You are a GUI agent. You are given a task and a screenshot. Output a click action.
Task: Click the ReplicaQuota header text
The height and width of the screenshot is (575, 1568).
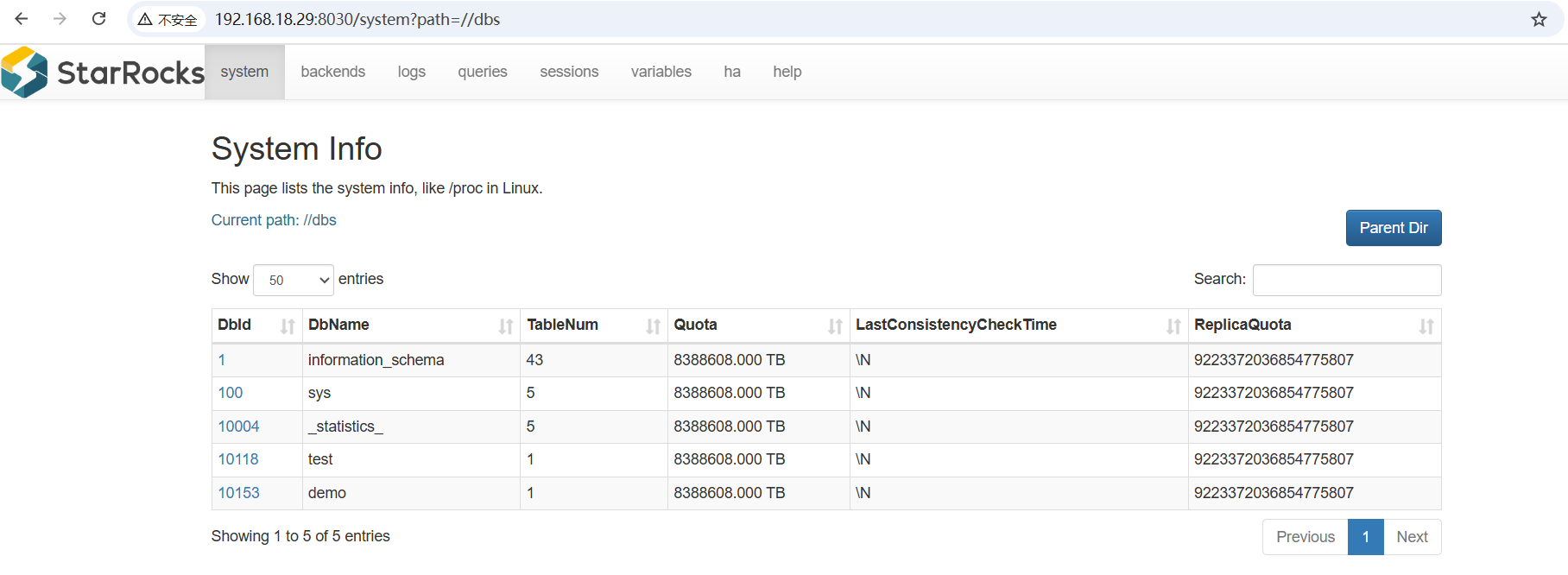pyautogui.click(x=1242, y=325)
